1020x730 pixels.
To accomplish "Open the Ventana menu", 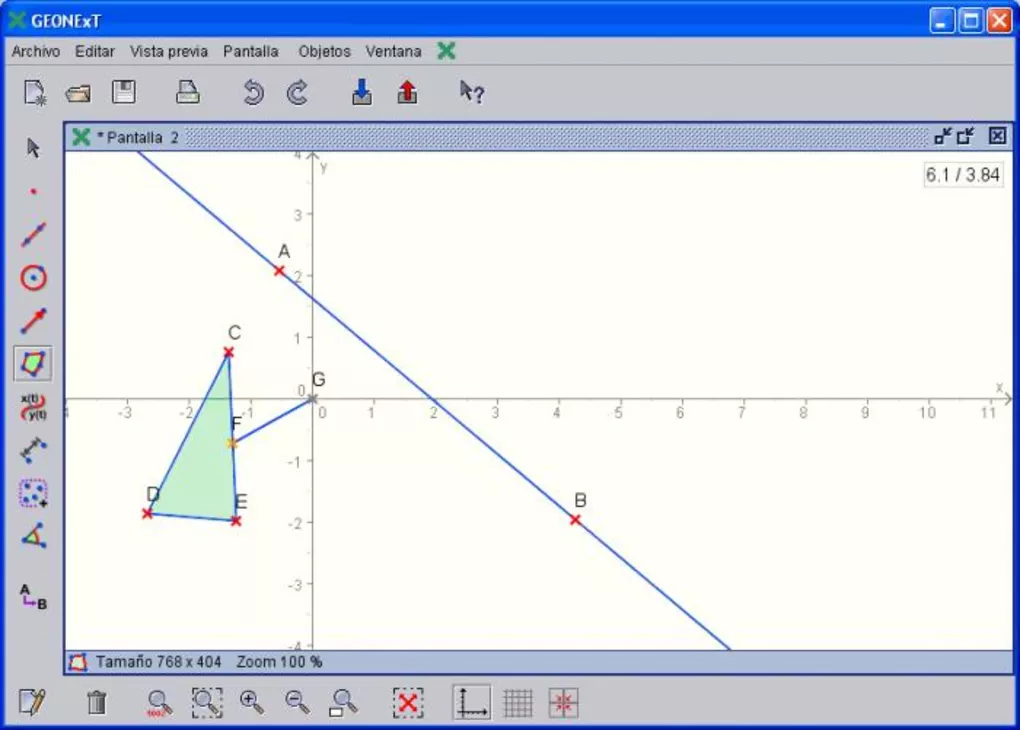I will pos(393,51).
